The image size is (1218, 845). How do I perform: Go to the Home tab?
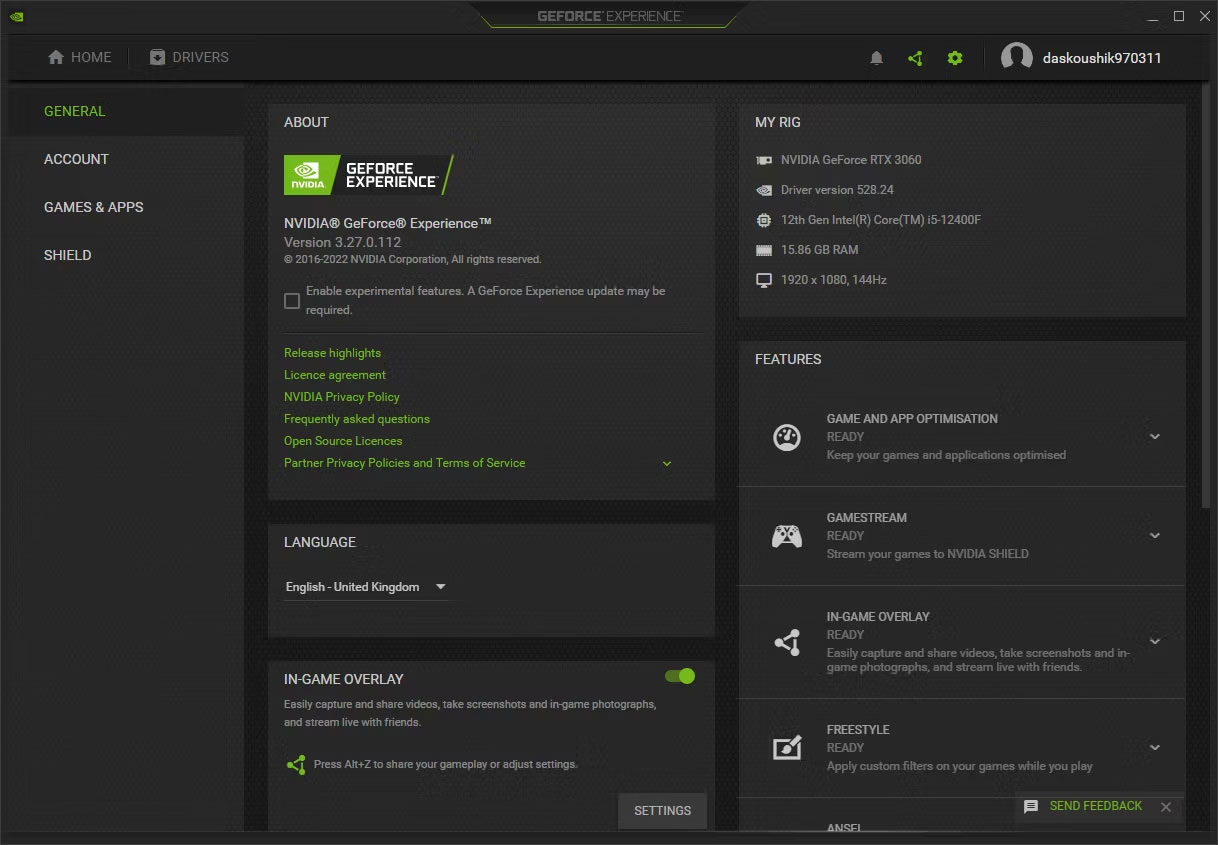[80, 57]
